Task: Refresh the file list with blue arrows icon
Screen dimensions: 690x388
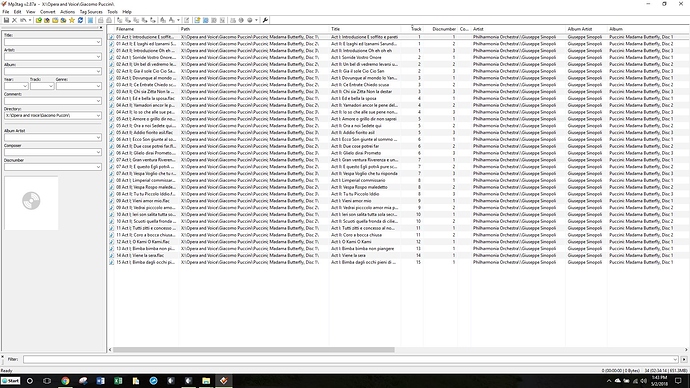Action: [80, 20]
